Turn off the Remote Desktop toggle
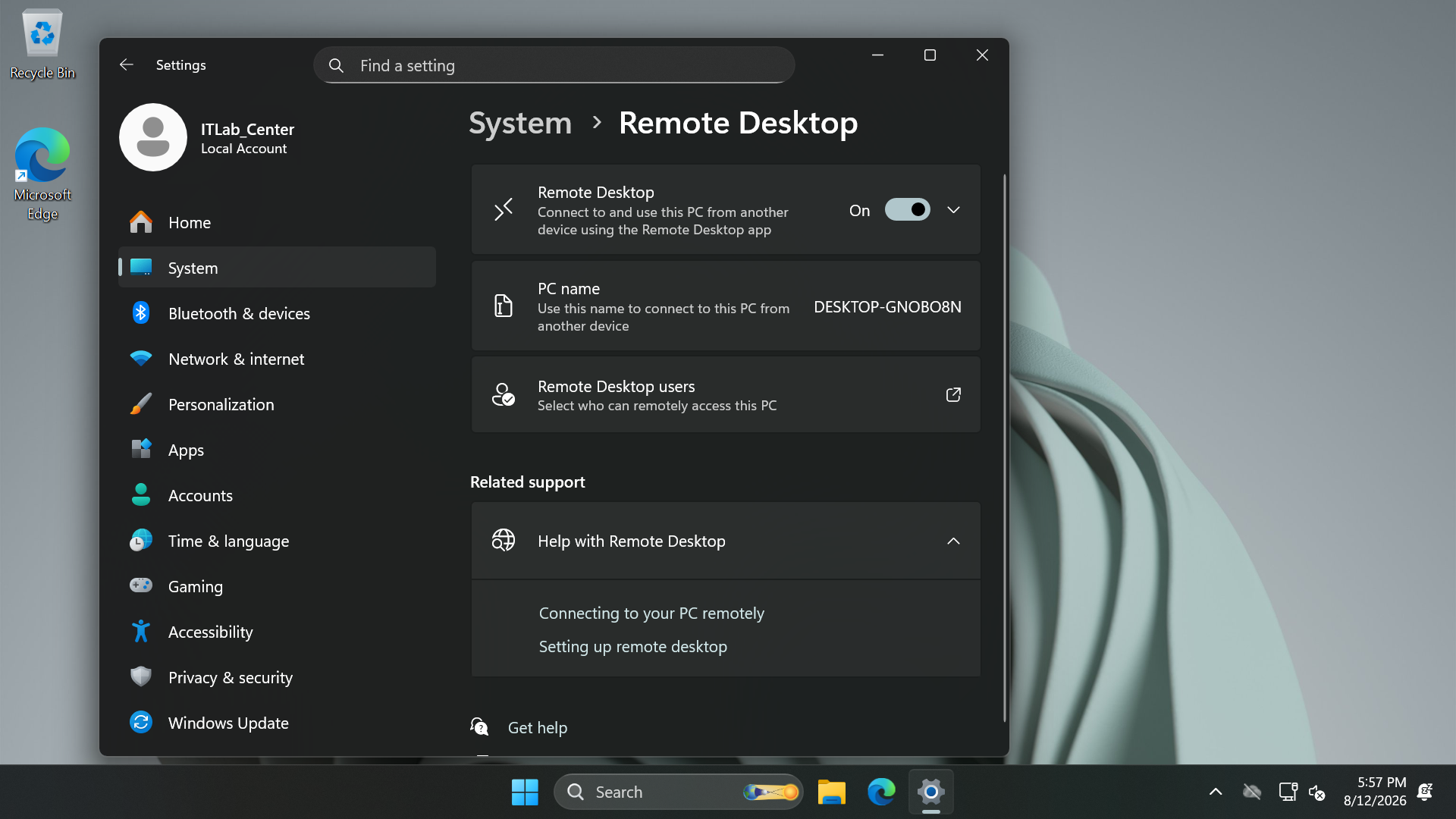 (x=907, y=210)
